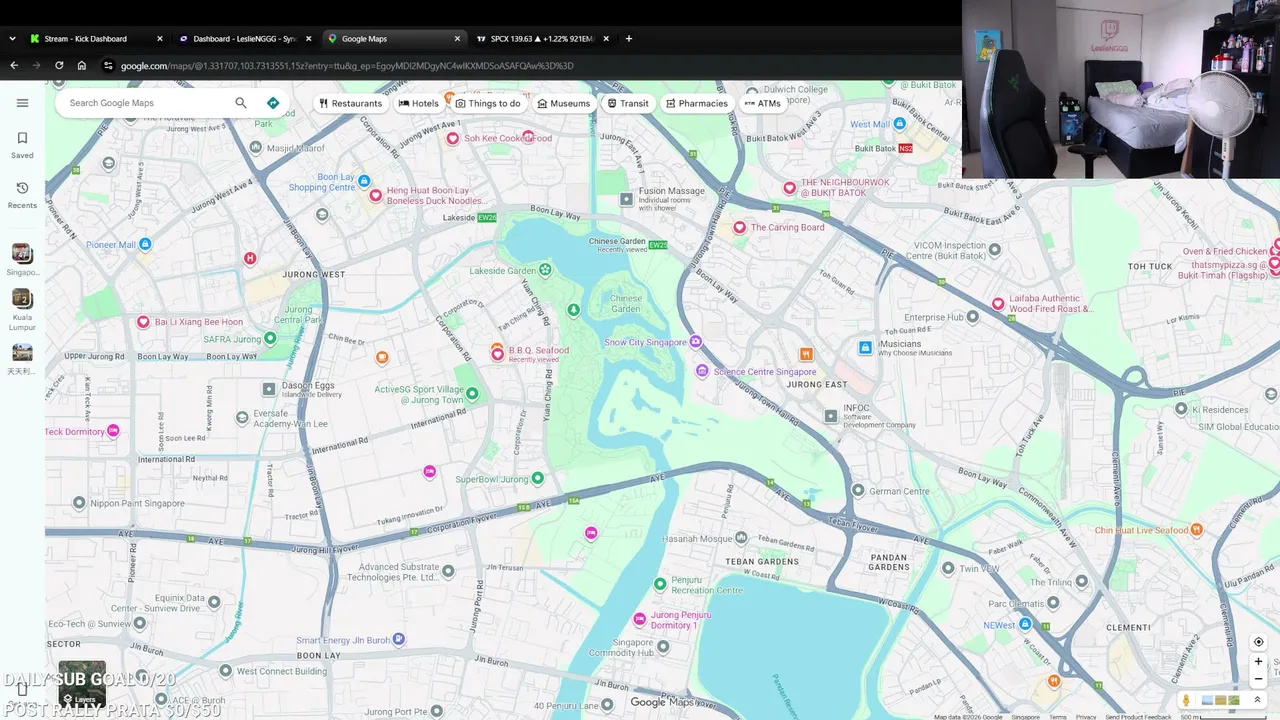Expand the map imagery options chevron
Screen dimensions: 1280x720
click(x=1258, y=700)
